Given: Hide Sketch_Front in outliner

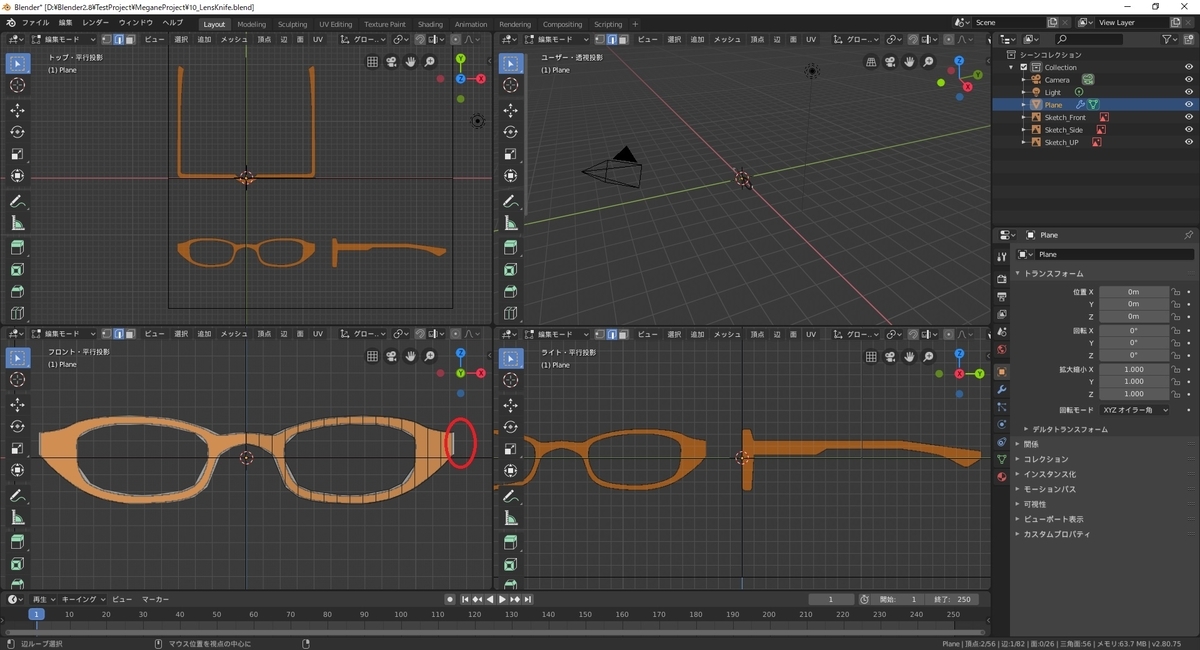Looking at the screenshot, I should tap(1189, 117).
